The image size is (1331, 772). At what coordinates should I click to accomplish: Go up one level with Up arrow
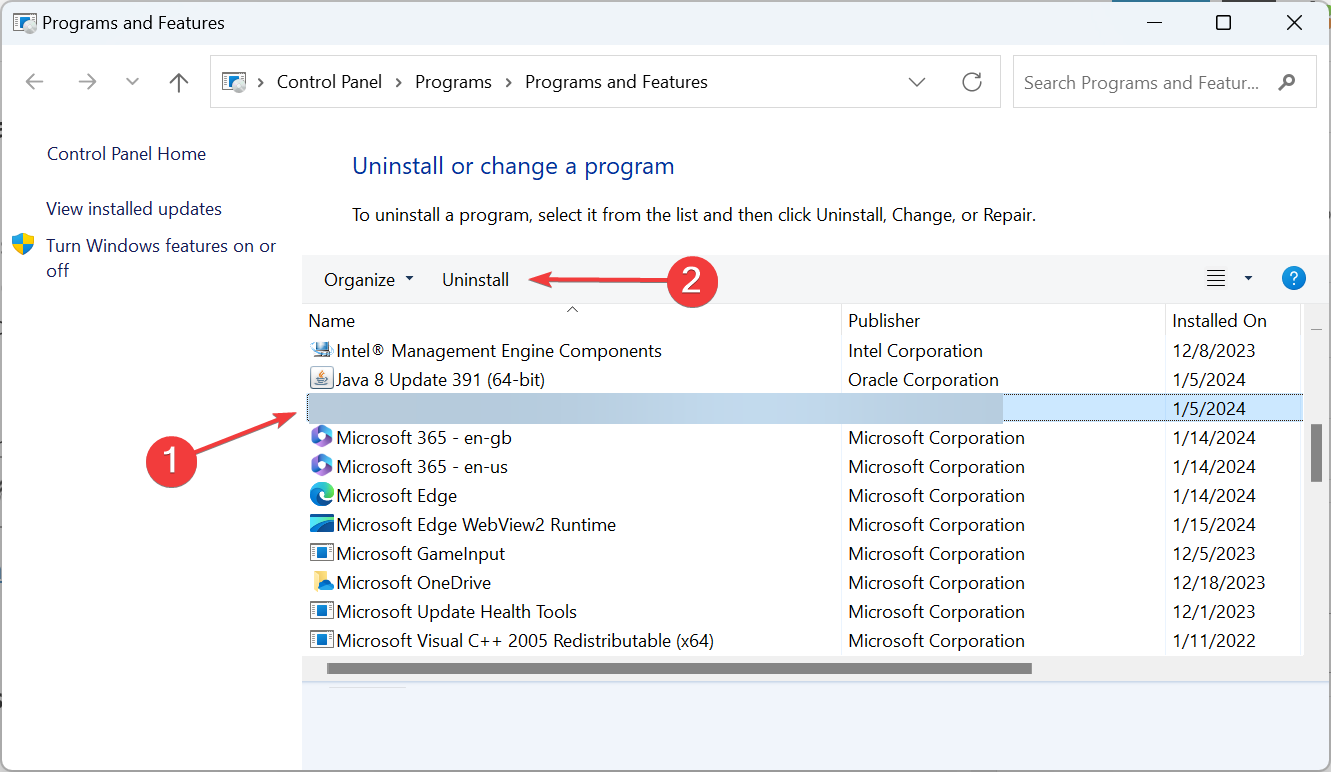point(179,82)
